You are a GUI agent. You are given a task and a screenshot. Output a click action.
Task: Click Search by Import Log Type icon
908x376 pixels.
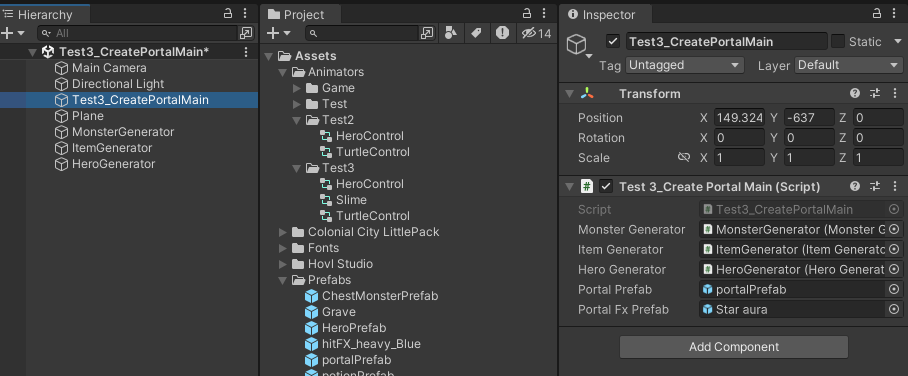[502, 33]
